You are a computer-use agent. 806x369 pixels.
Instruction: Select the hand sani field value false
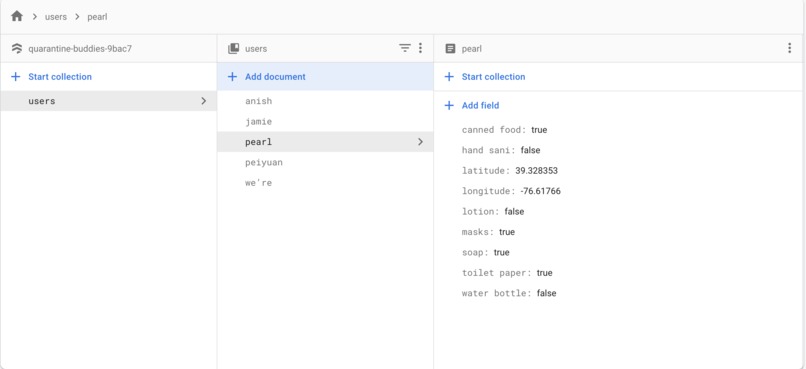(530, 150)
